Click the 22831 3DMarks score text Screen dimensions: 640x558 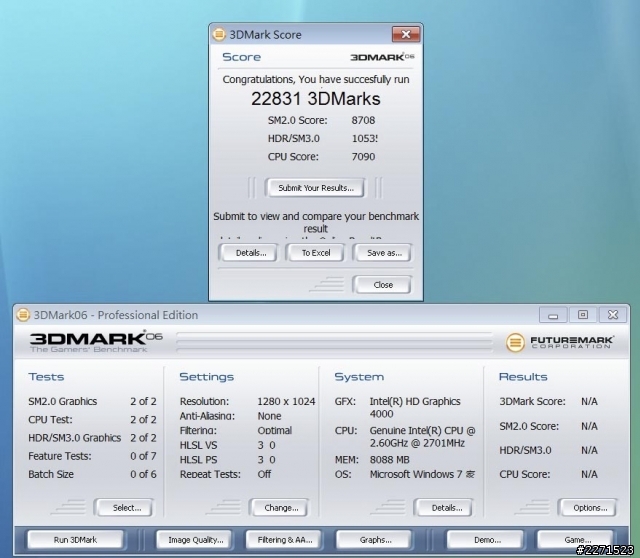(x=316, y=99)
